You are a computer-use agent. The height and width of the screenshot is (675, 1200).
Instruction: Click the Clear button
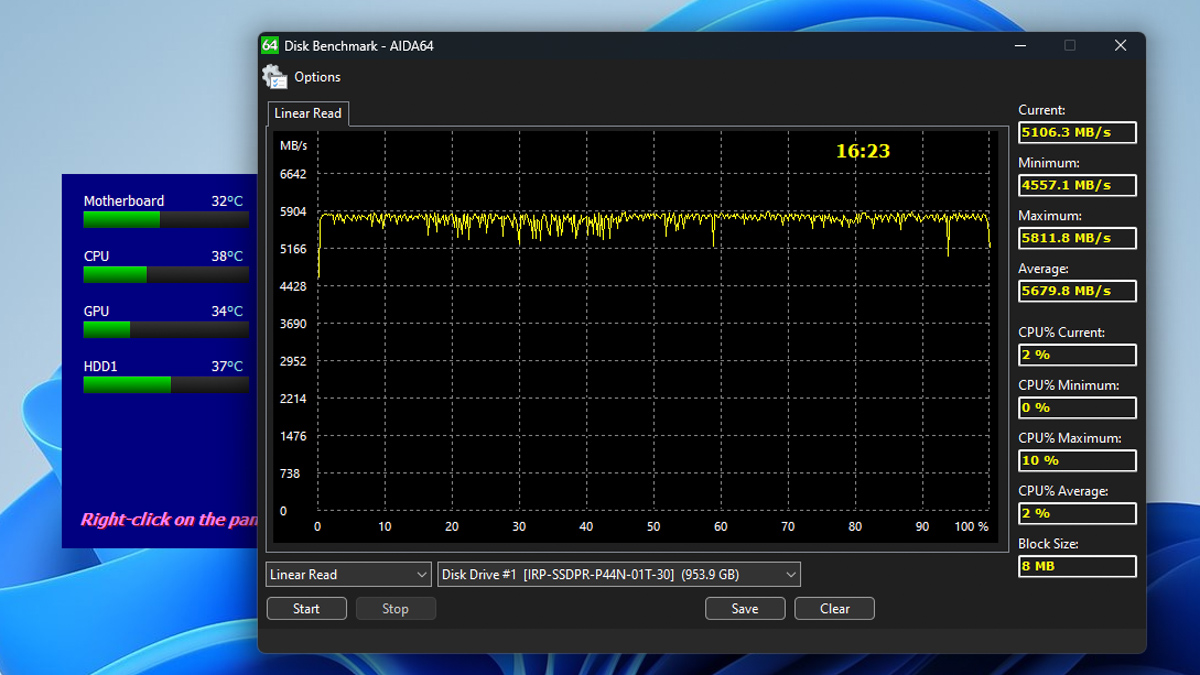point(835,608)
